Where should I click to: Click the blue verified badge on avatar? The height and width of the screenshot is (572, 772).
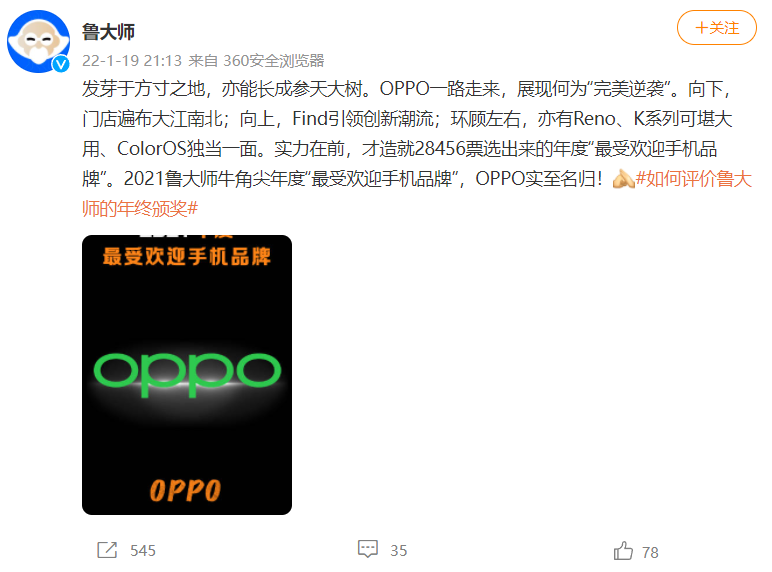coord(61,64)
